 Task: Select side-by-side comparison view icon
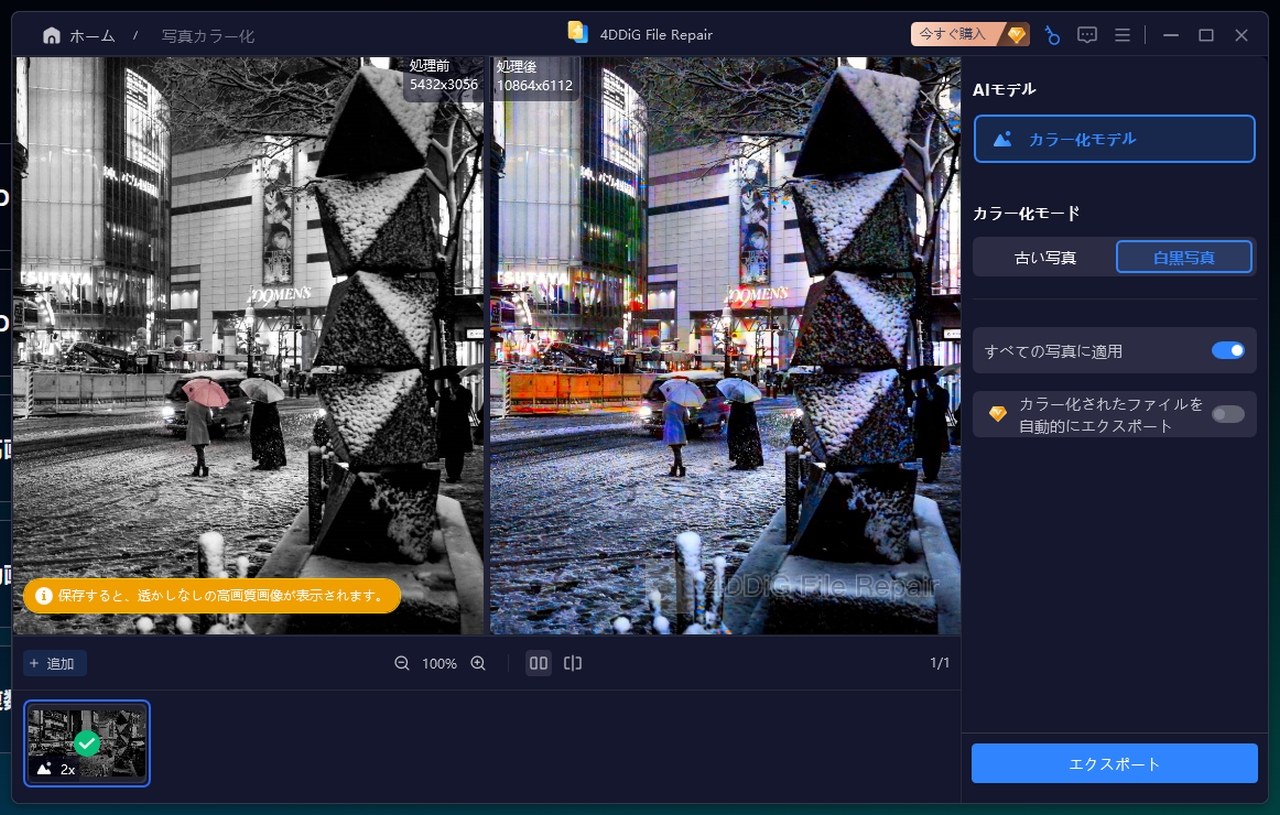coord(539,663)
